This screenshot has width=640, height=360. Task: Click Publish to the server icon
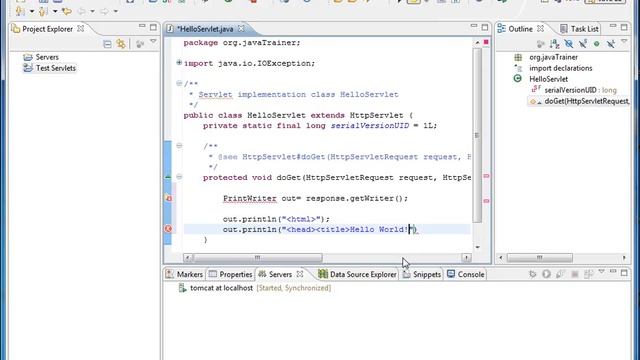[588, 274]
